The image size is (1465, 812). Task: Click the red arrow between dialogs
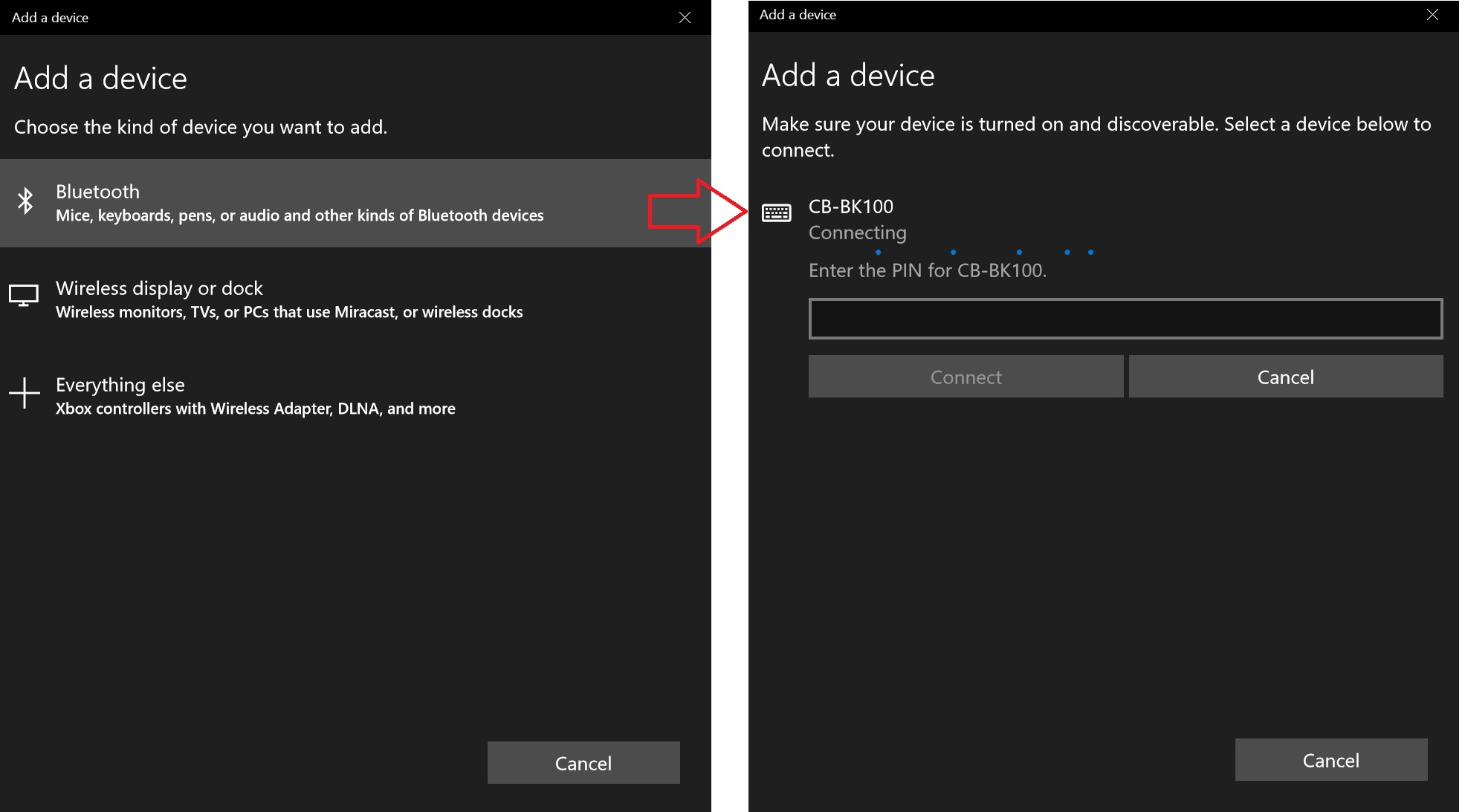[x=696, y=212]
